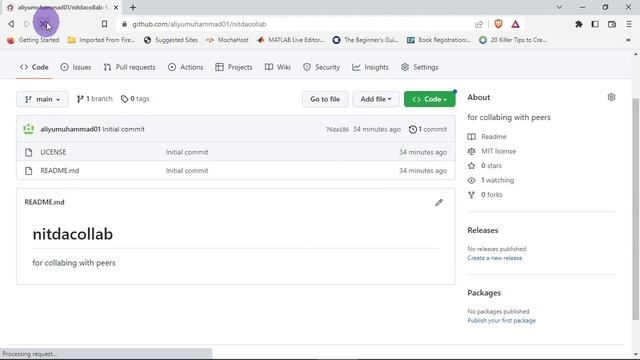Open the LICENSE file

[53, 152]
